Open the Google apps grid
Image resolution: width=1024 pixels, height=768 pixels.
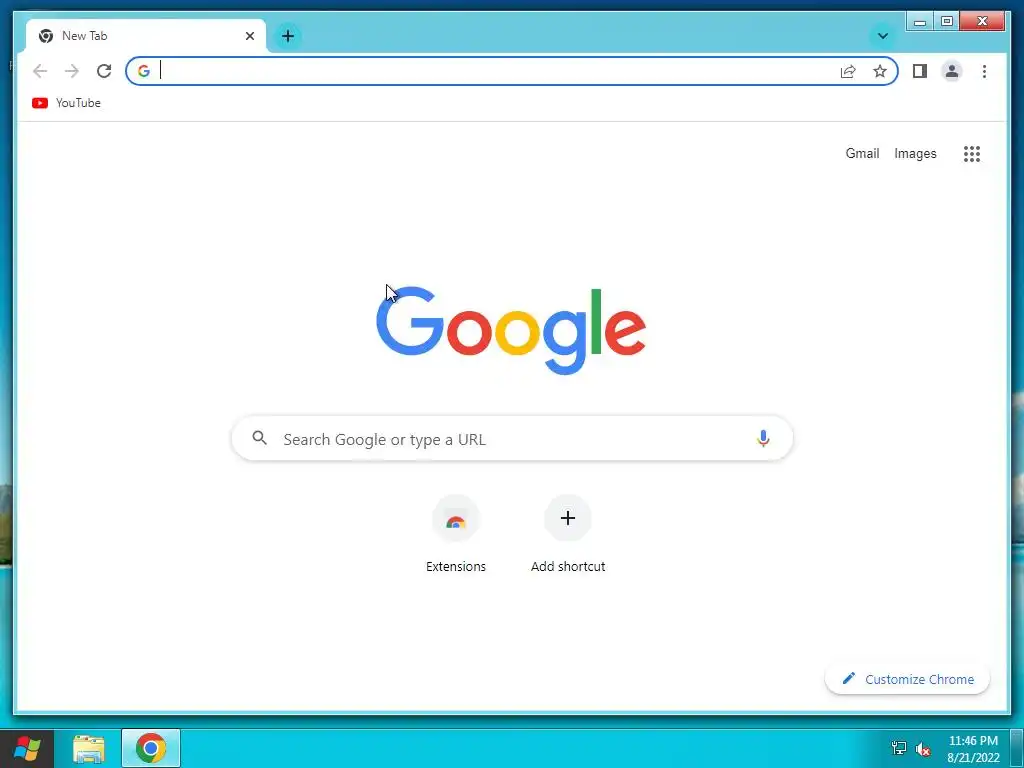tap(972, 153)
